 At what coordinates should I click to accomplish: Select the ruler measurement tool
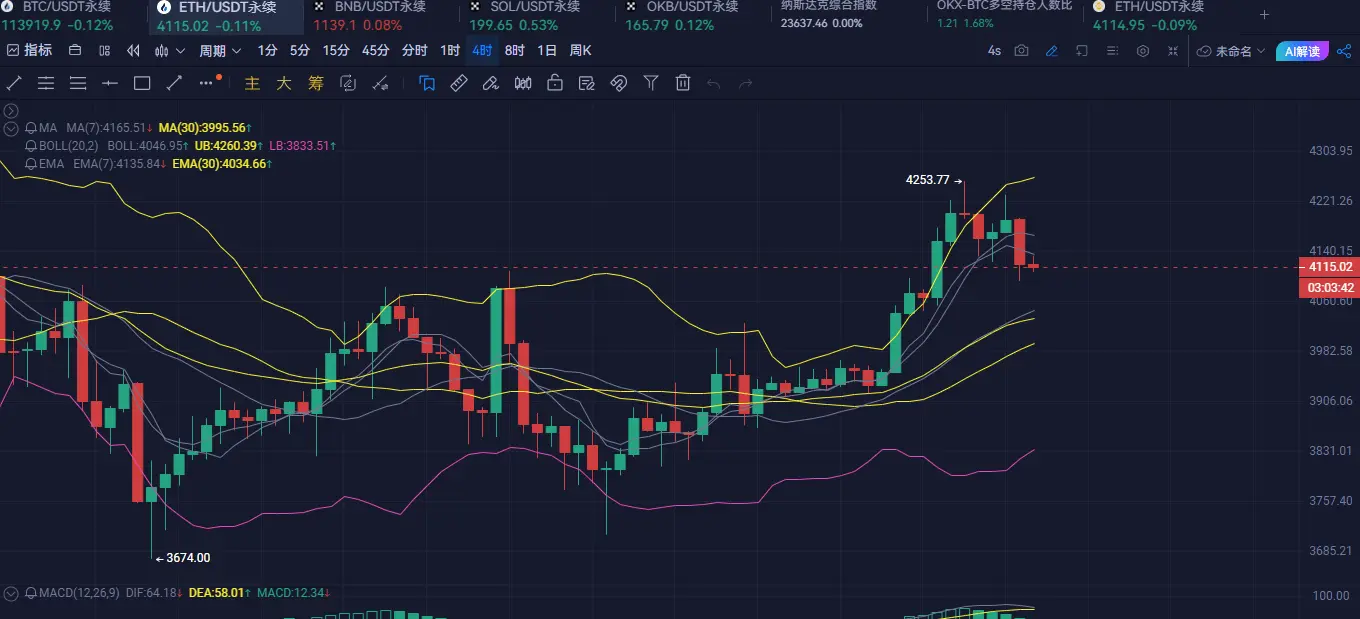[459, 83]
